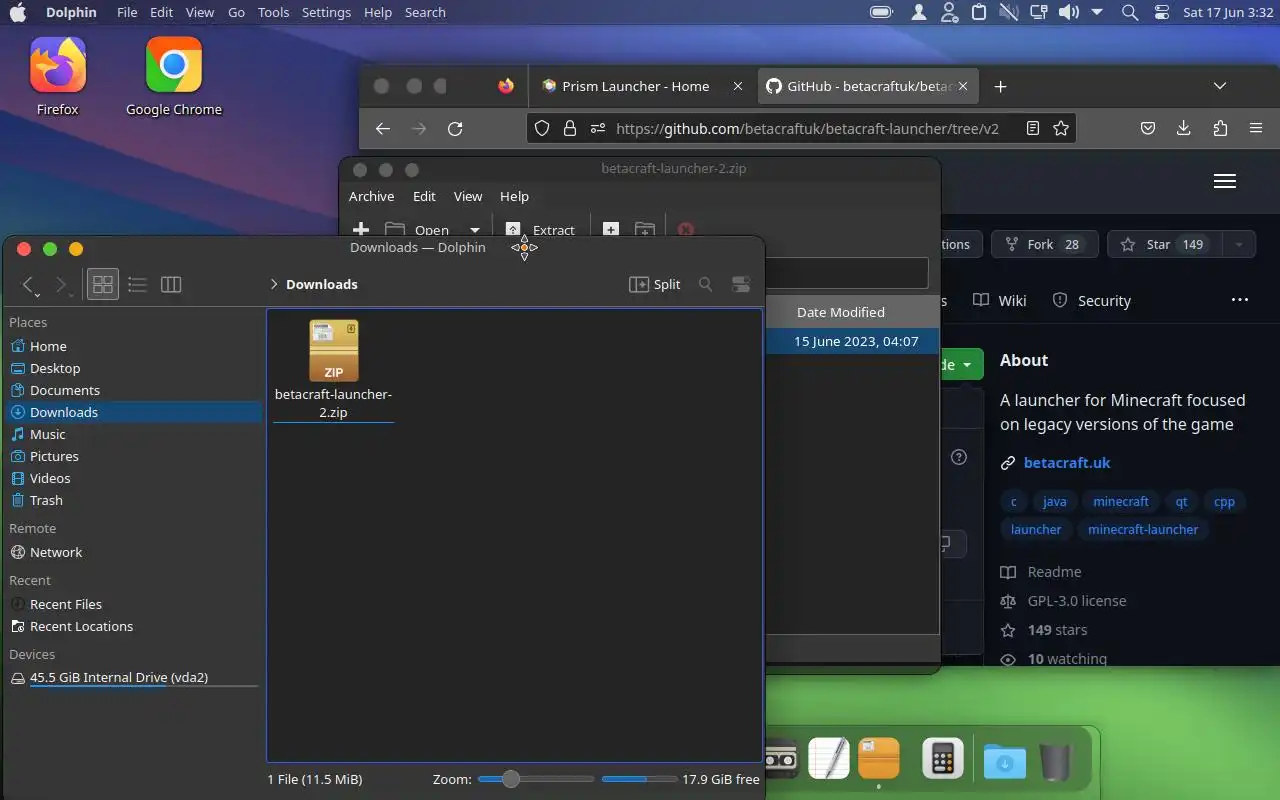Sort by Date Modified column in Ark
The width and height of the screenshot is (1280, 800).
840,312
